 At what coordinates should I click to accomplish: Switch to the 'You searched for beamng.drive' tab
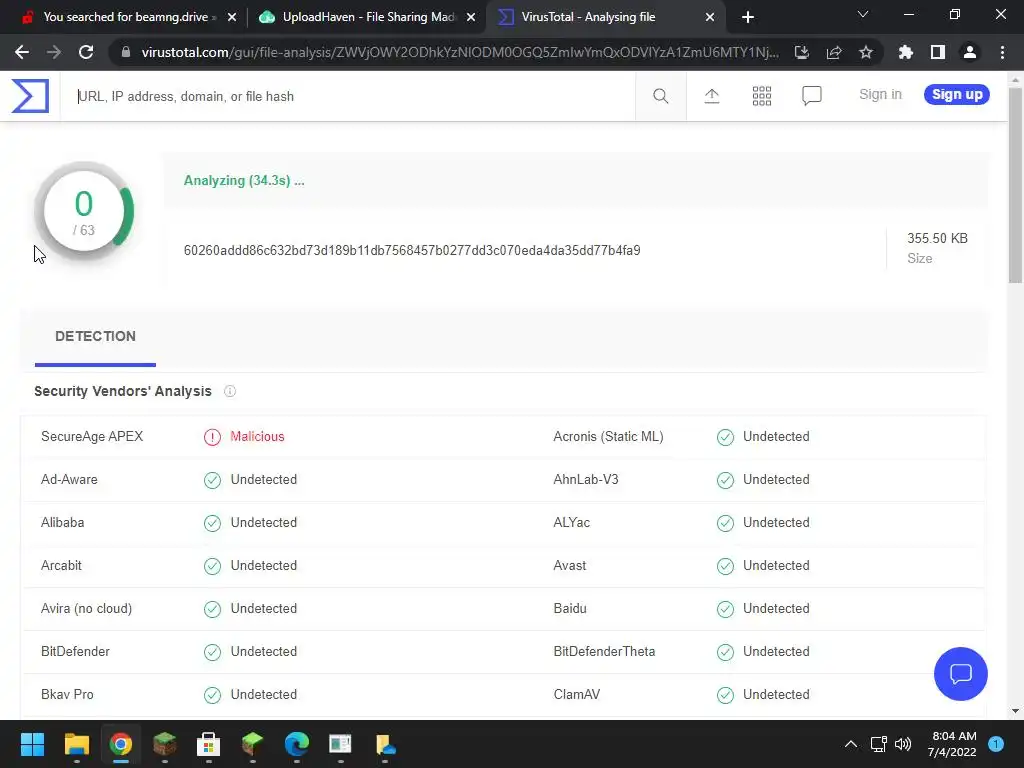coord(125,17)
